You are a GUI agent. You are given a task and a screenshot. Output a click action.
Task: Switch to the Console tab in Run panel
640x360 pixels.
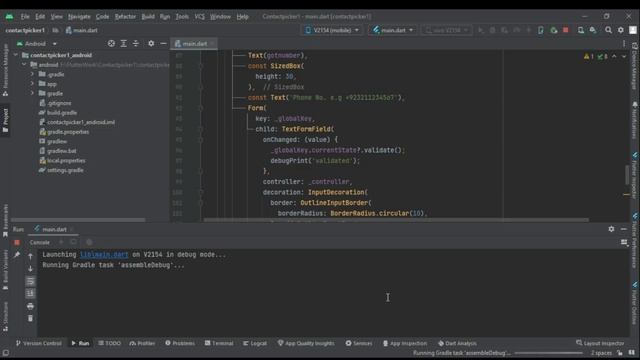point(39,242)
